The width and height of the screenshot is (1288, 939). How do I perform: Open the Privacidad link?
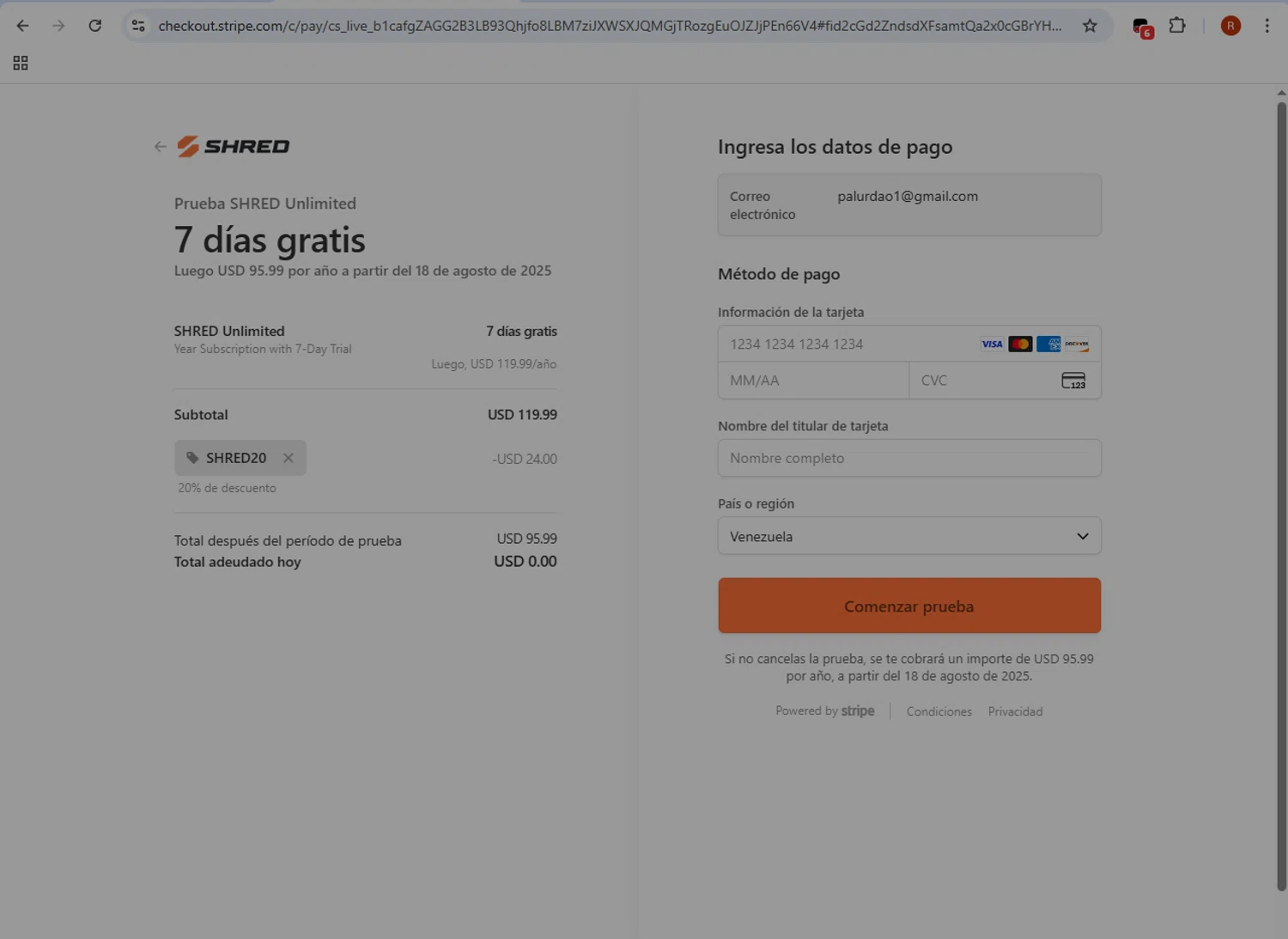point(1015,711)
